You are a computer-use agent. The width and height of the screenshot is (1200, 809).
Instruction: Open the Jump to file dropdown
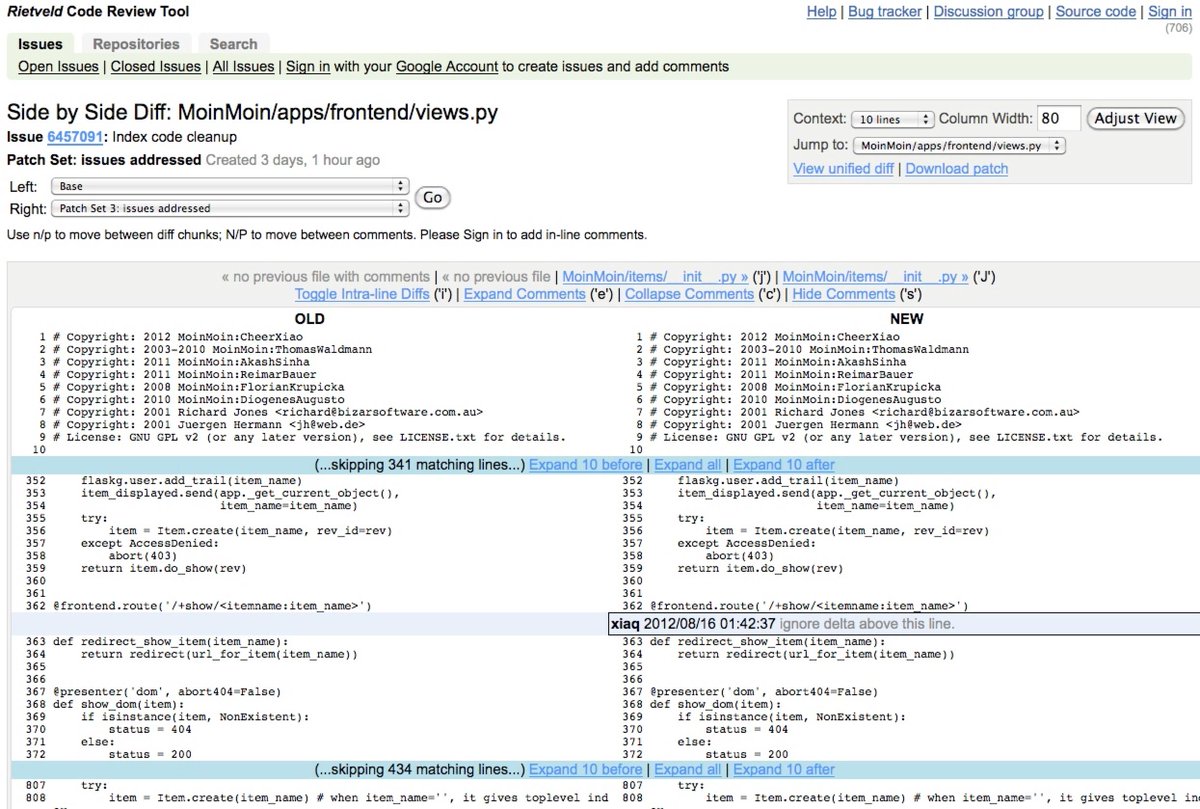pos(960,145)
